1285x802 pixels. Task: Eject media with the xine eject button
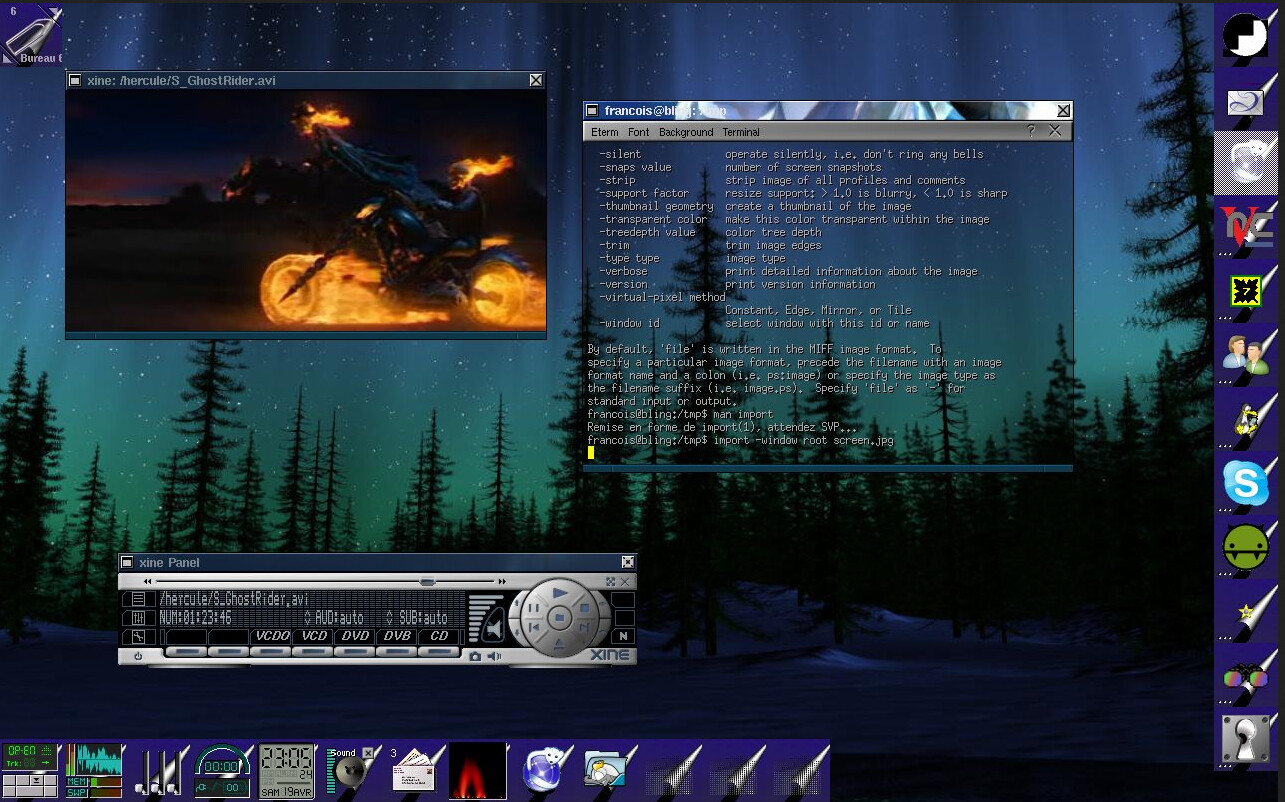tap(560, 642)
